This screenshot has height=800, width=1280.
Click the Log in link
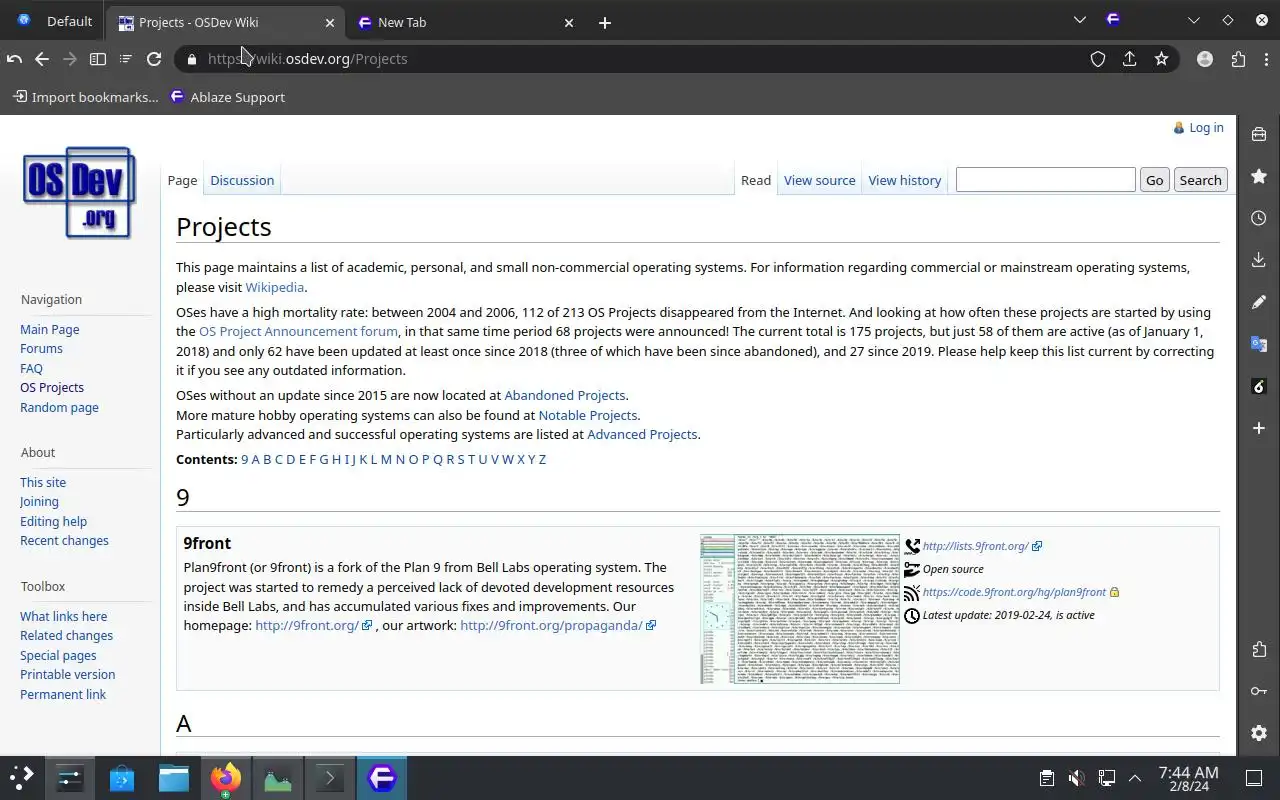coord(1206,127)
